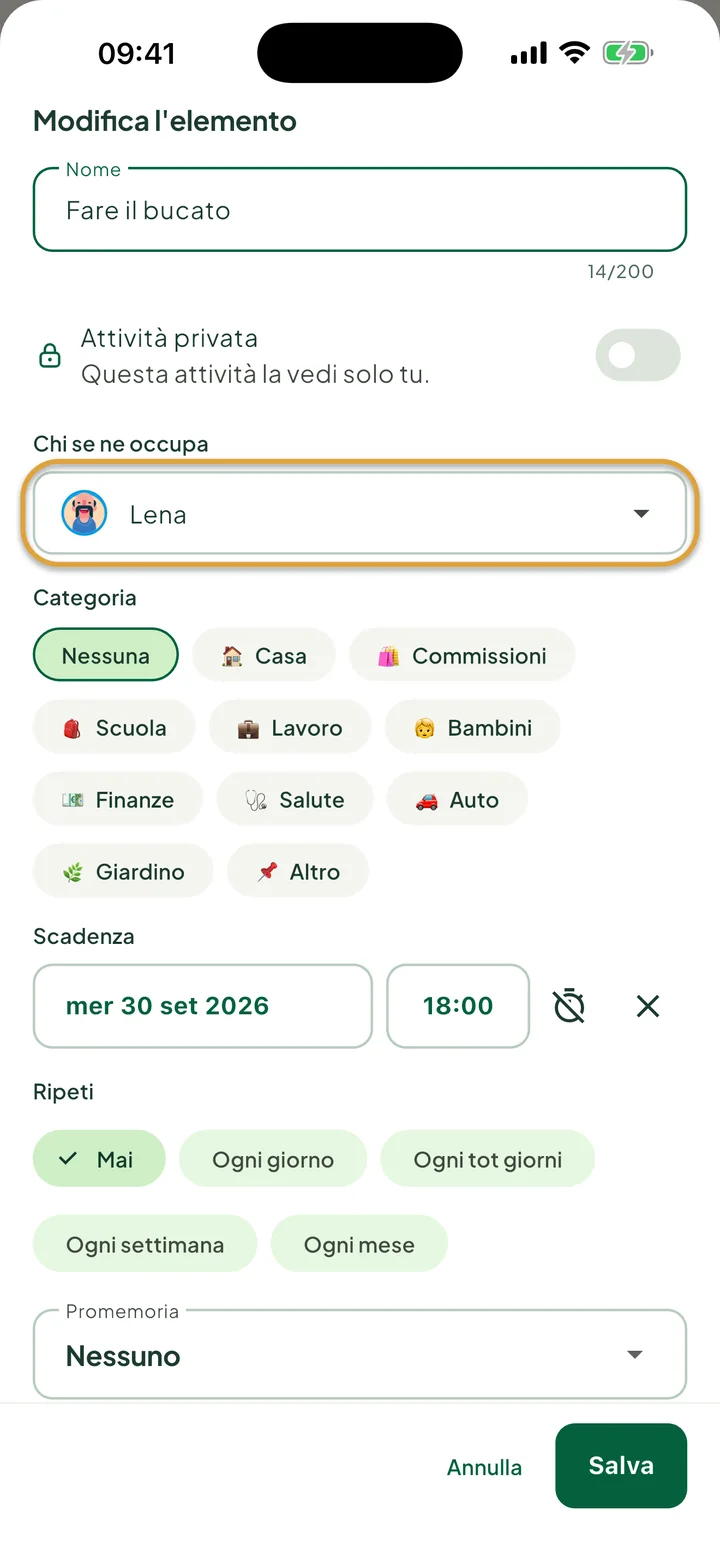Screen dimensions: 720x1564
Task: Pick the Lavoro briefcase category
Action: [290, 728]
